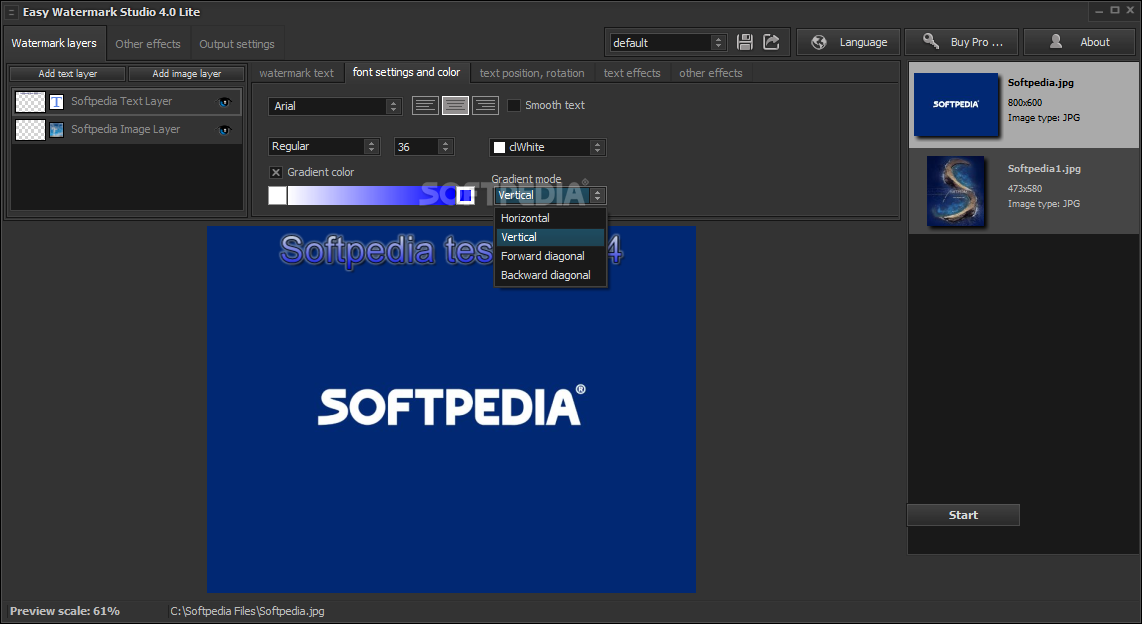The image size is (1142, 624).
Task: Select Softpedia.jpg thumbnail in file list
Action: (956, 105)
